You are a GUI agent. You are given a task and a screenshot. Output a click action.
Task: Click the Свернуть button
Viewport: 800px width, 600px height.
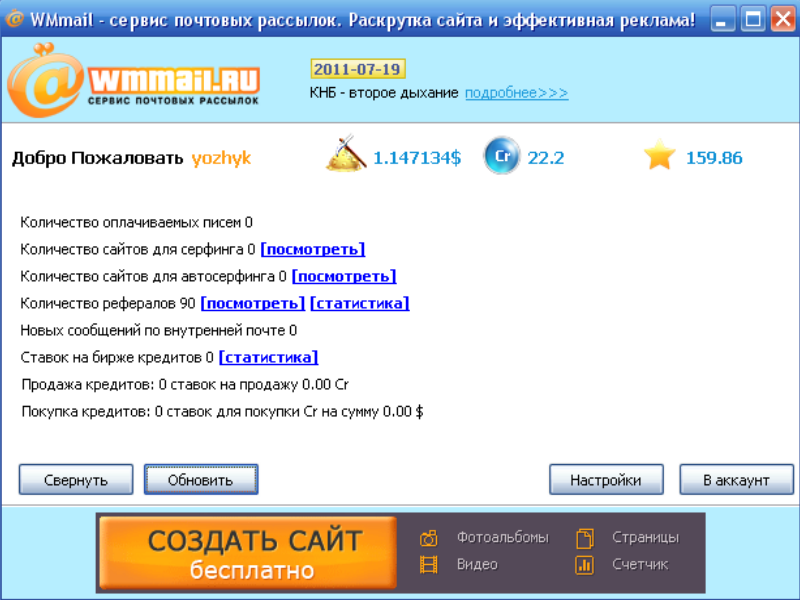pos(76,480)
